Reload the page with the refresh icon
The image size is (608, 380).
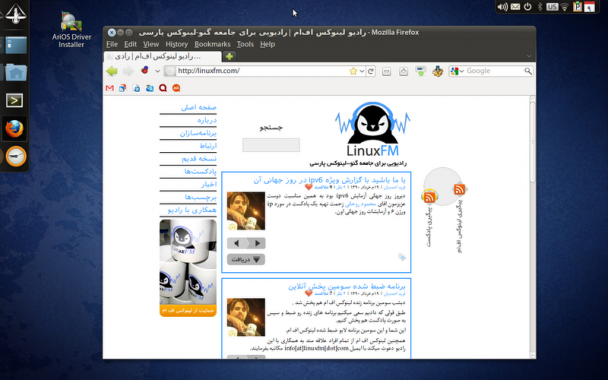[371, 71]
